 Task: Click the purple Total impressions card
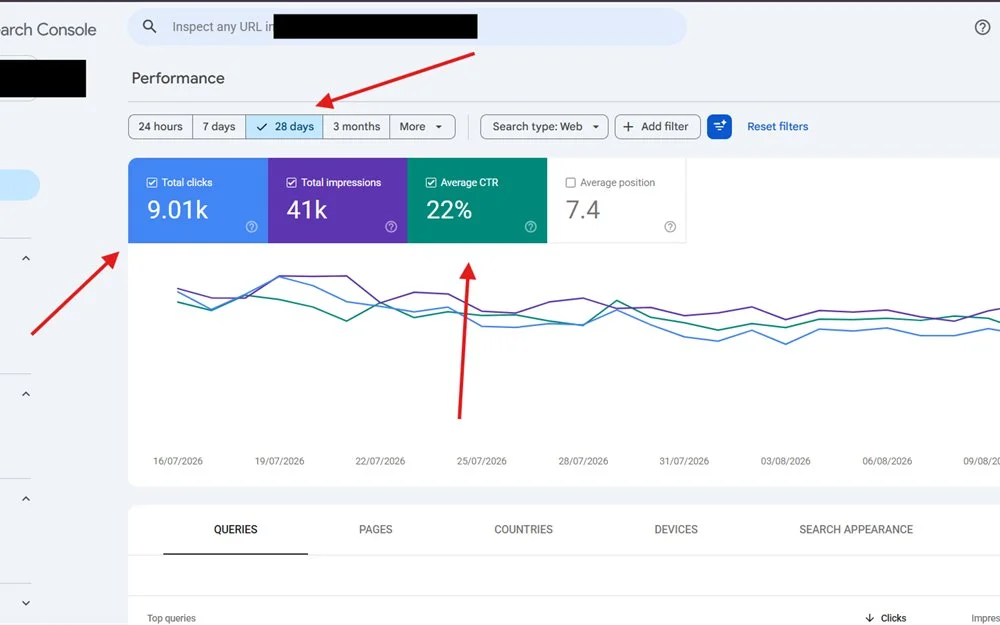coord(337,200)
